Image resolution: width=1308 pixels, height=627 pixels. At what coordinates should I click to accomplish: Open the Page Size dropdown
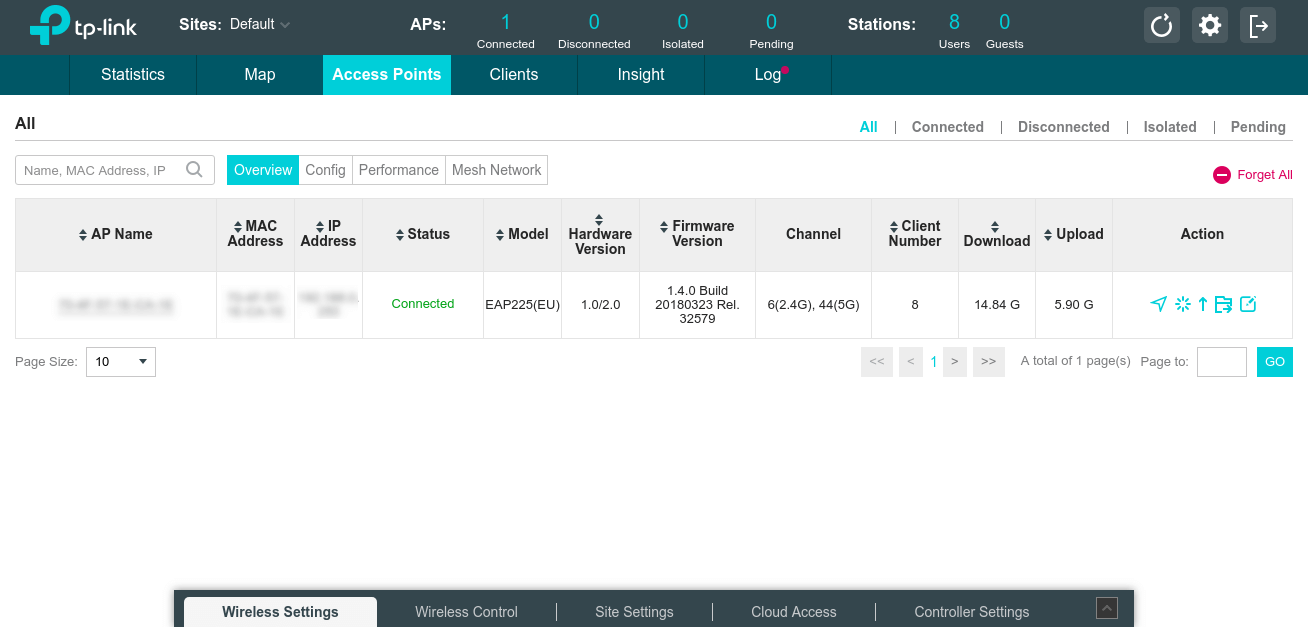pyautogui.click(x=121, y=362)
